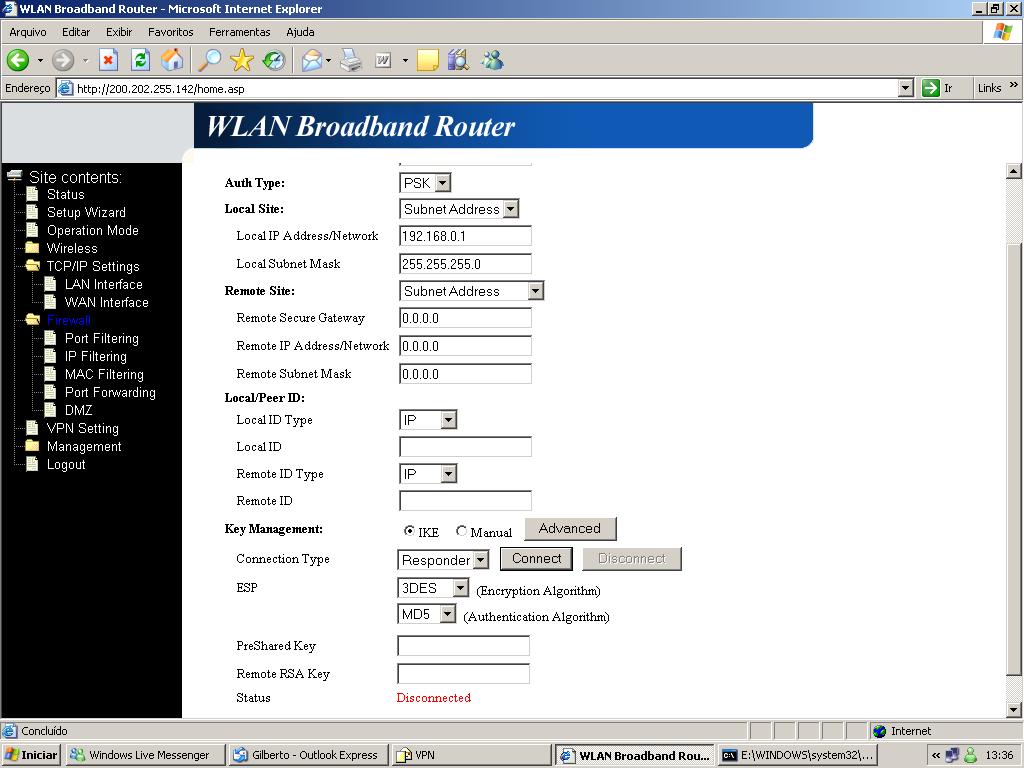Open the LAN Interface link
This screenshot has height=768, width=1024.
click(x=103, y=284)
